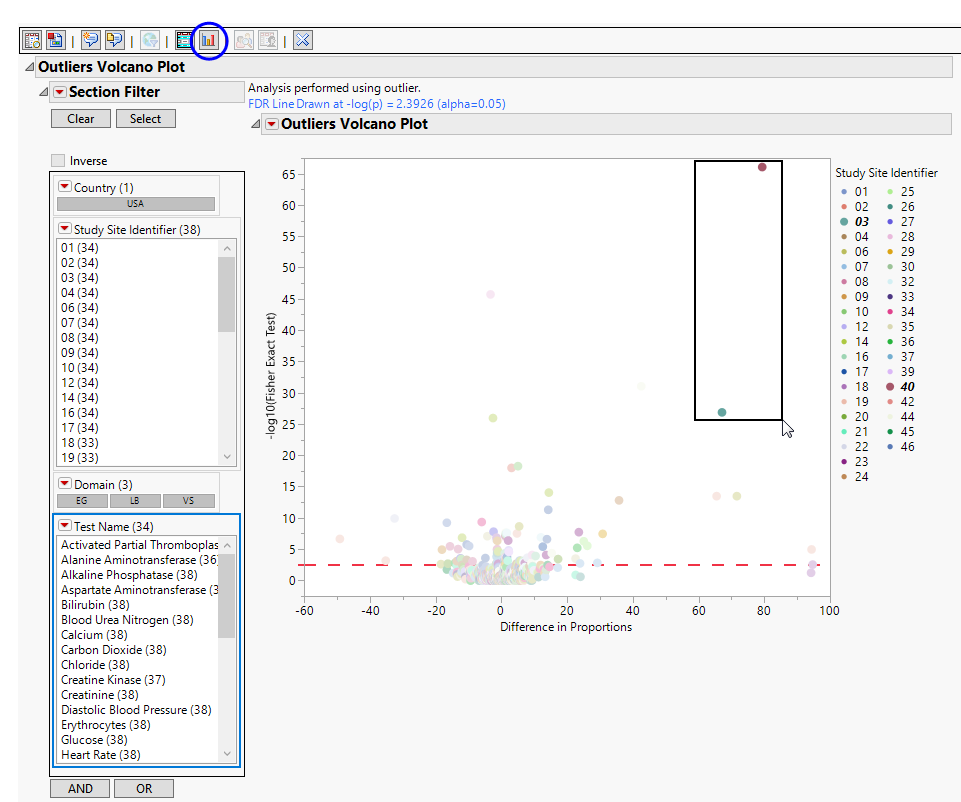The image size is (961, 802).
Task: Select Bilirubin (38) in Test Name list
Action: coord(95,605)
